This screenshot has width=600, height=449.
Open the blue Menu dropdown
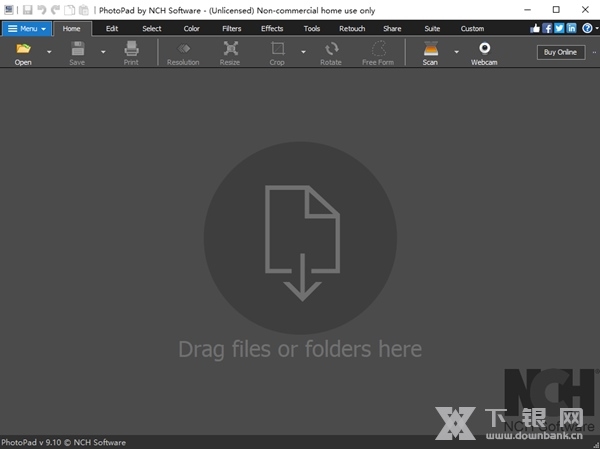click(27, 29)
